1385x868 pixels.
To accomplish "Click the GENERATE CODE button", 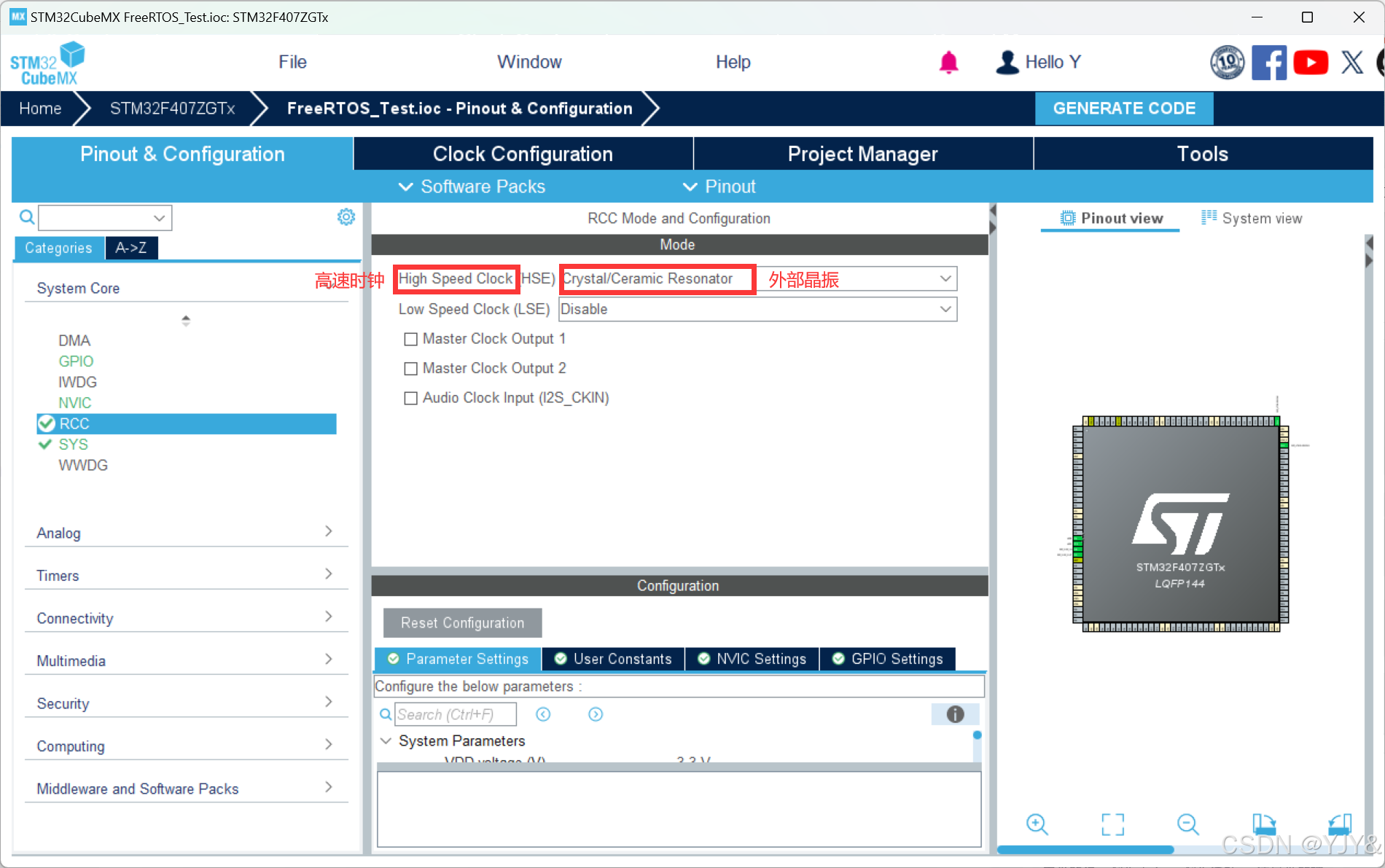I will tap(1124, 108).
